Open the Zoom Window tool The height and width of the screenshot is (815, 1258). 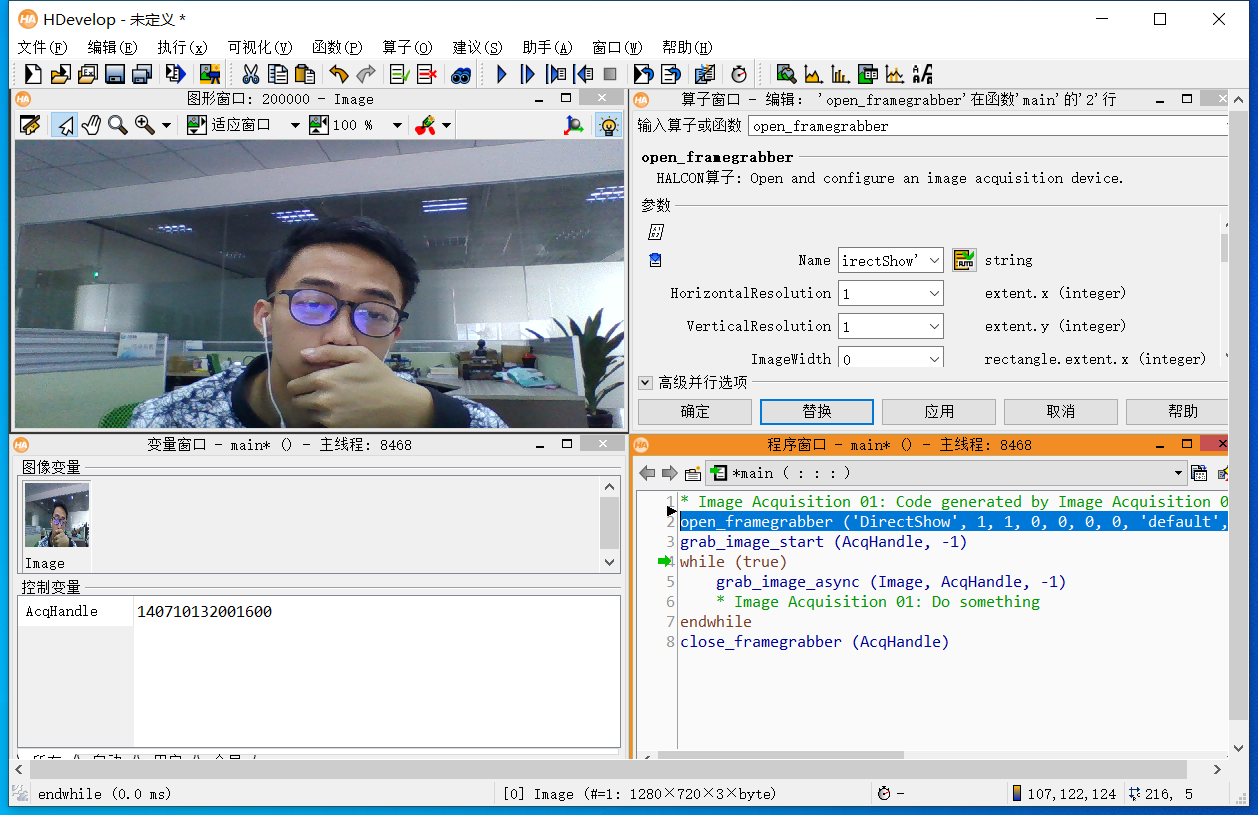(x=786, y=73)
